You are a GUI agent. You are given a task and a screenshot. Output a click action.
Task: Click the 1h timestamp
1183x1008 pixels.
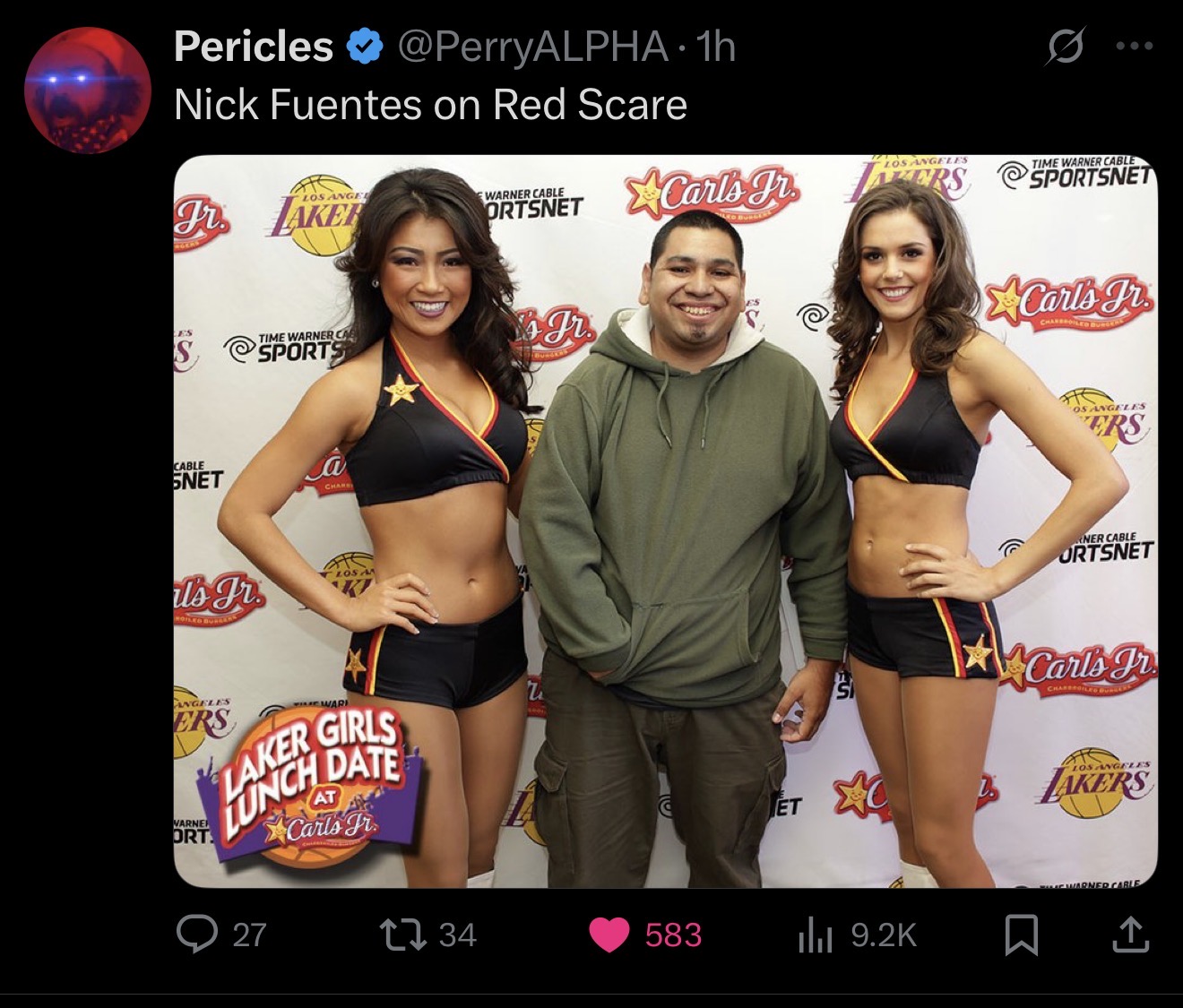click(x=716, y=47)
